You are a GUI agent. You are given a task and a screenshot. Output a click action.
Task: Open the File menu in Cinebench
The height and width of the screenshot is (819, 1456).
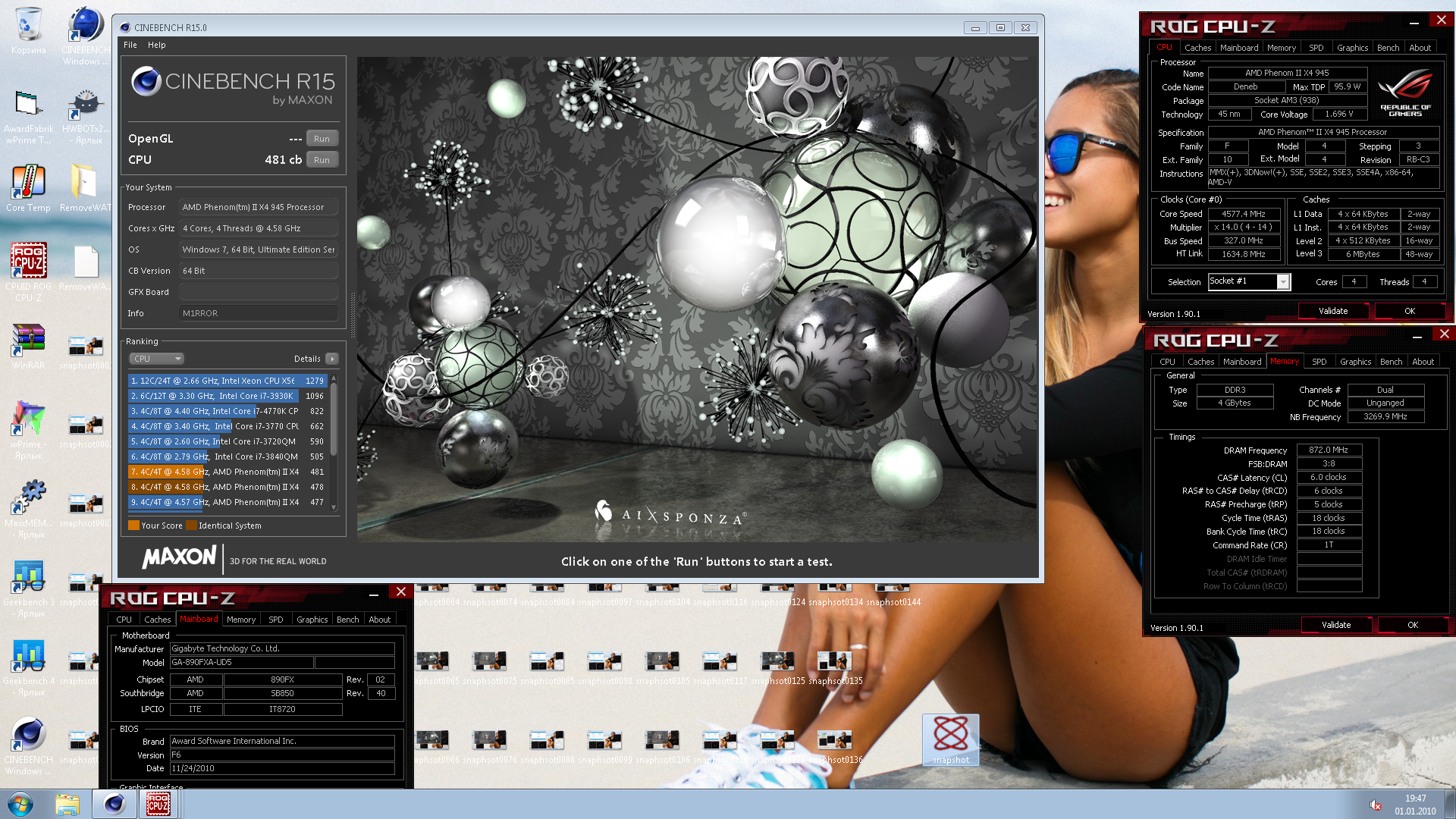[x=130, y=45]
